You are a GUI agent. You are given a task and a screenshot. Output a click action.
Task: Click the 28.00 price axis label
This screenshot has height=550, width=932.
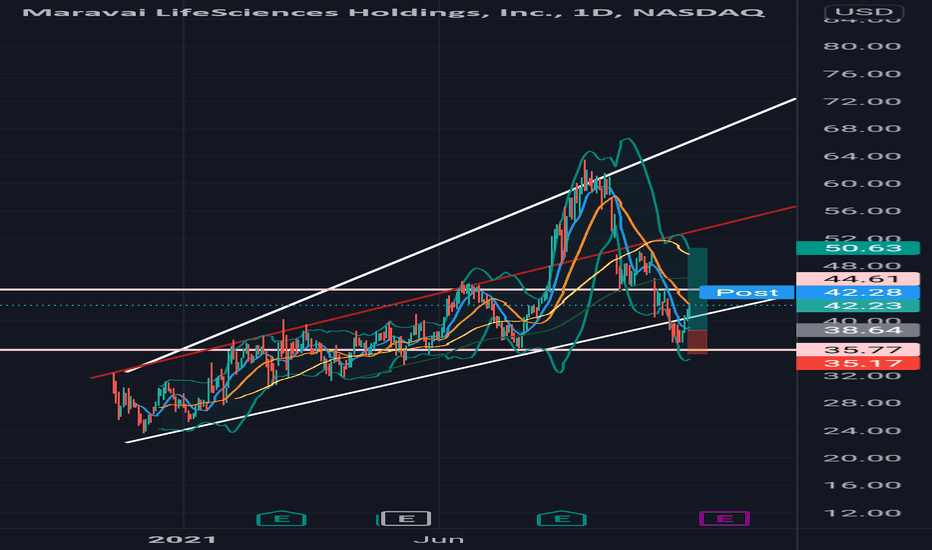point(862,403)
